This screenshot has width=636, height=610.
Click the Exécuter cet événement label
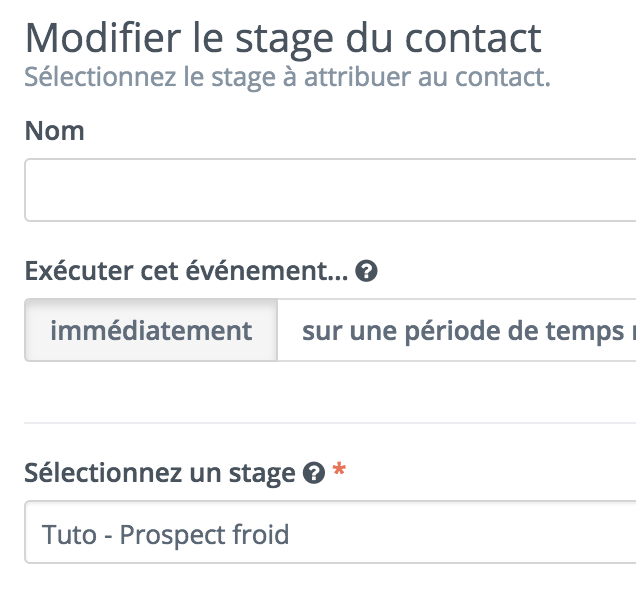[x=187, y=271]
